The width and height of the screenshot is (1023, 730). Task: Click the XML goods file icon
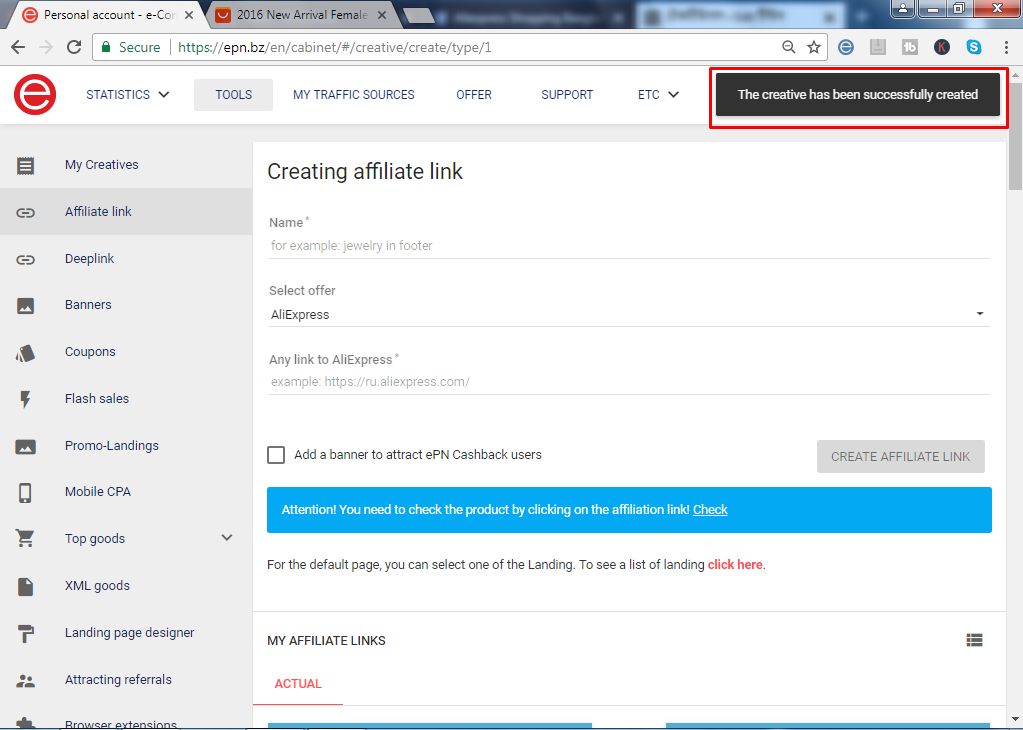pyautogui.click(x=25, y=586)
